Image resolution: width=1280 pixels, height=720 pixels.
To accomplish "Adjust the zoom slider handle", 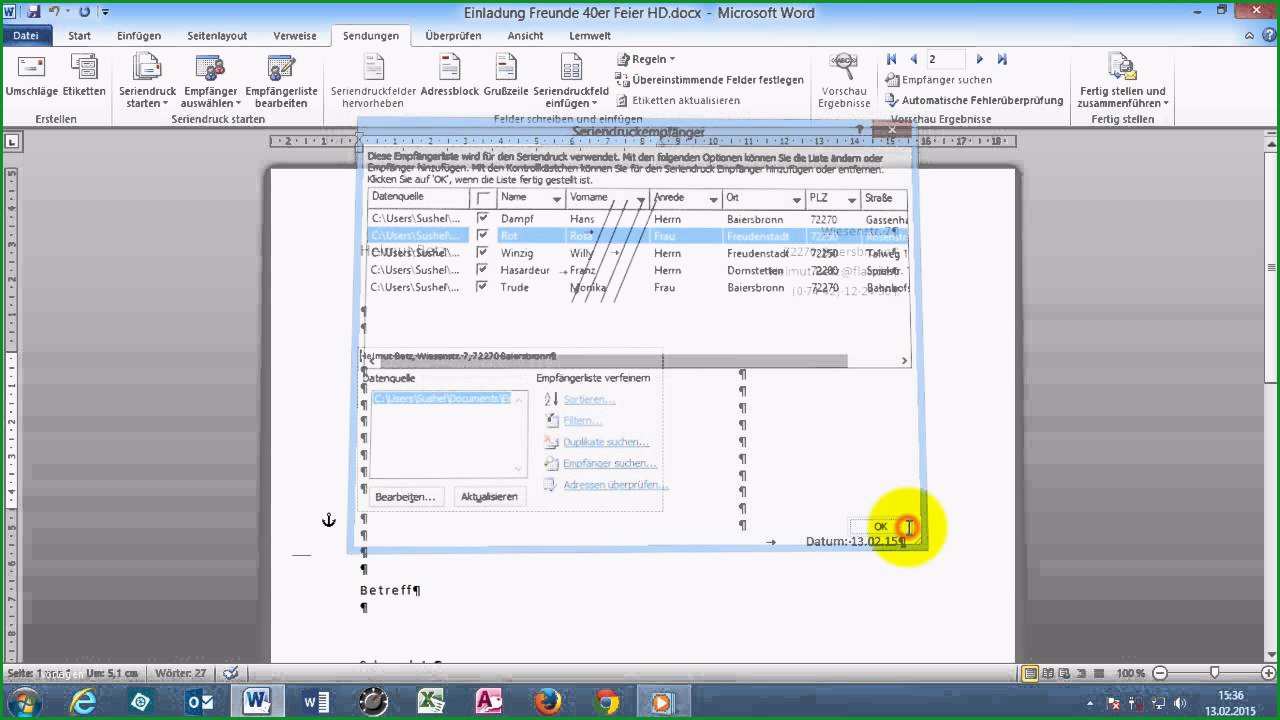I will pos(1214,673).
